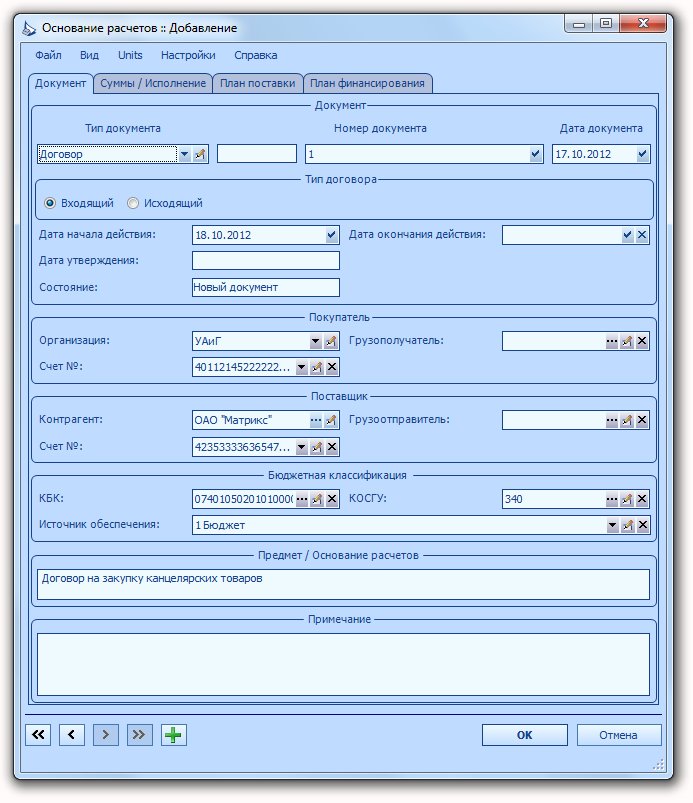Select the Входящий radio button

tap(50, 203)
